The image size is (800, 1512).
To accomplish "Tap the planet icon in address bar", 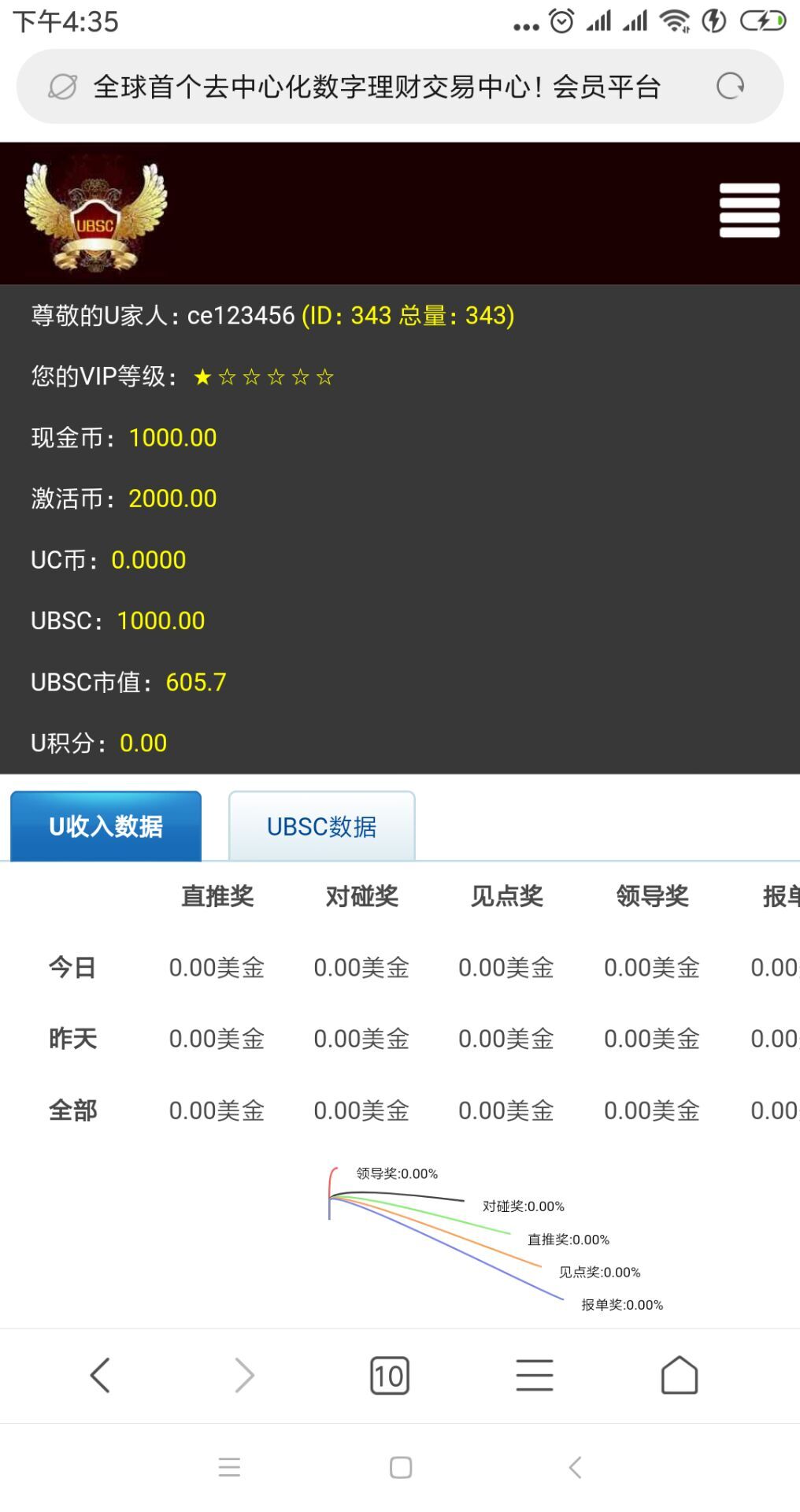I will pos(62,87).
